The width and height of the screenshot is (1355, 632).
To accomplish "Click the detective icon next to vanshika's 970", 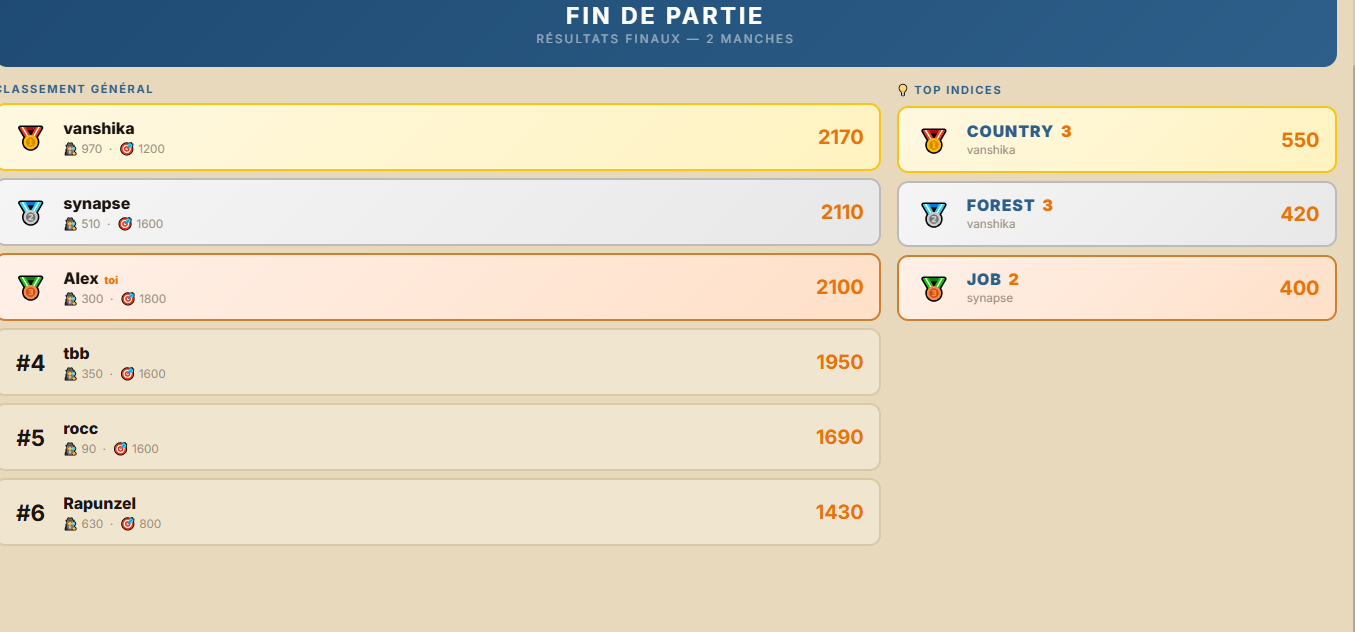I will click(70, 149).
